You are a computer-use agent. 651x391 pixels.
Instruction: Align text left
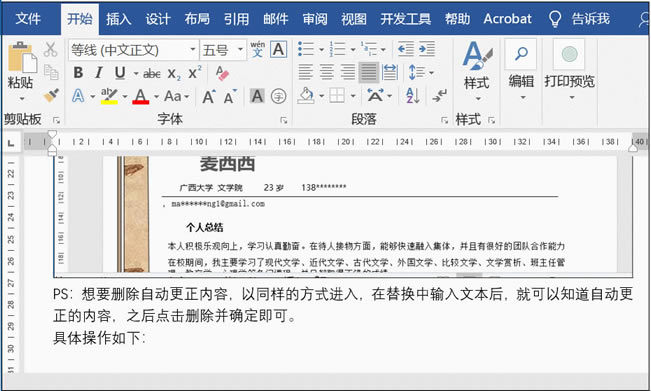(x=306, y=73)
